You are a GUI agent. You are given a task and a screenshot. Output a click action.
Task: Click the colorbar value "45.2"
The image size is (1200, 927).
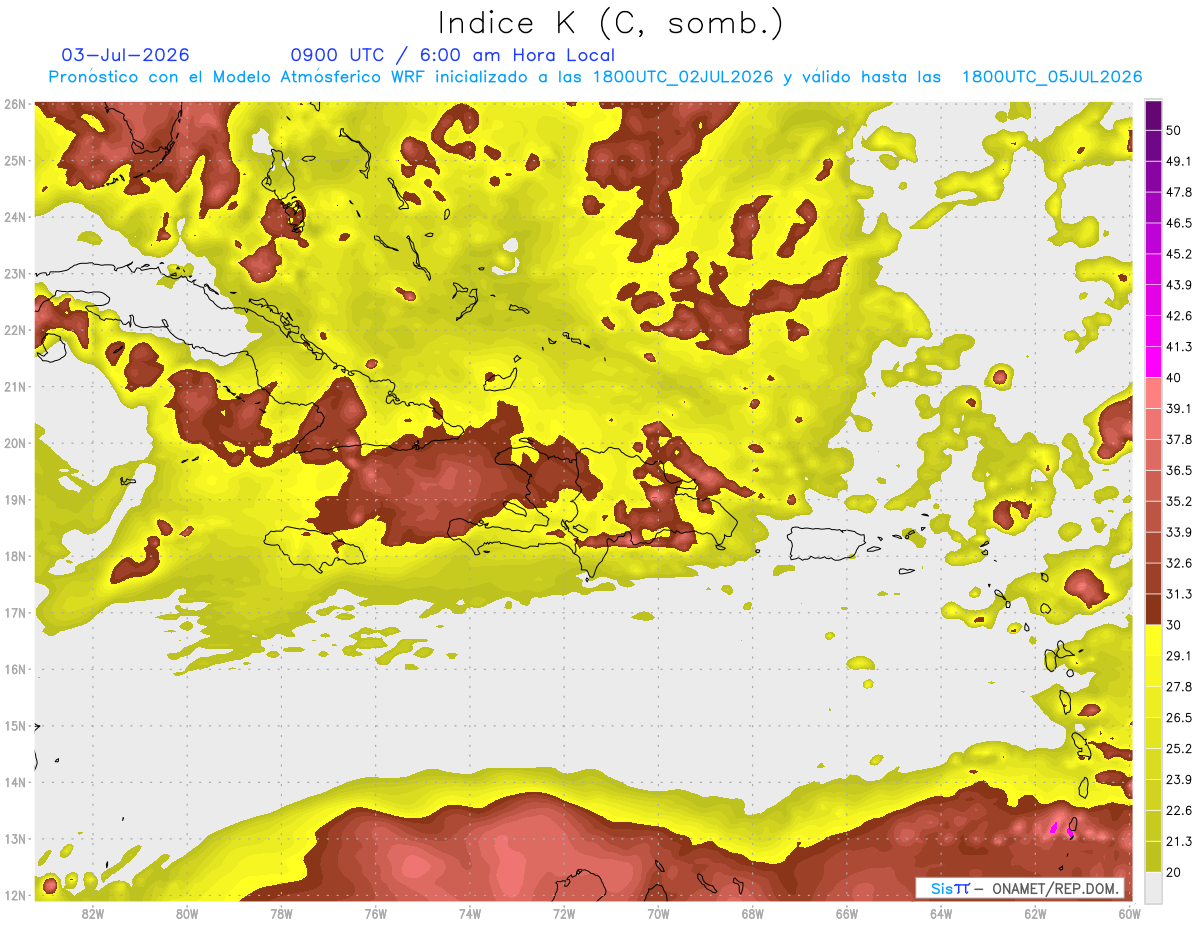click(1179, 254)
